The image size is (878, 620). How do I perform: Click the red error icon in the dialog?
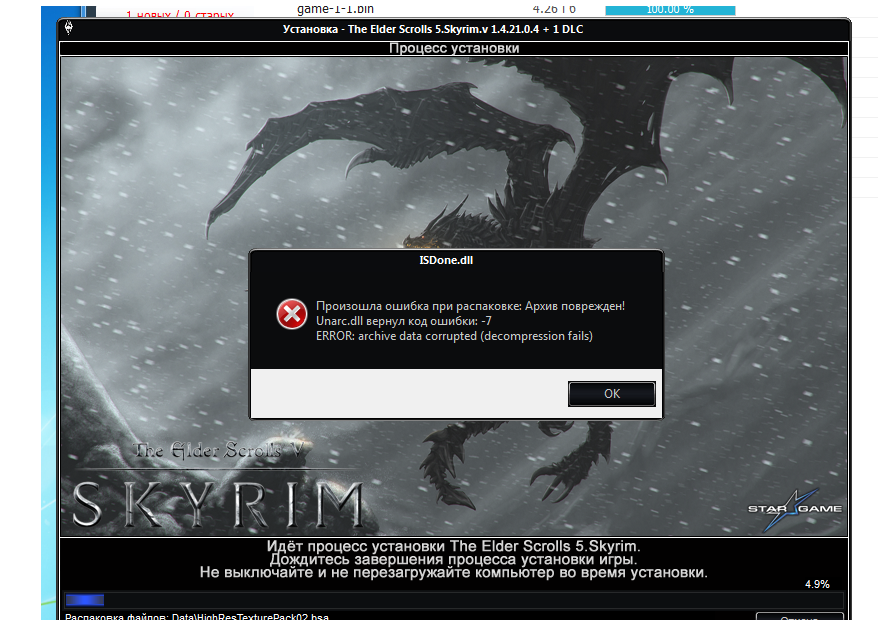pyautogui.click(x=292, y=314)
